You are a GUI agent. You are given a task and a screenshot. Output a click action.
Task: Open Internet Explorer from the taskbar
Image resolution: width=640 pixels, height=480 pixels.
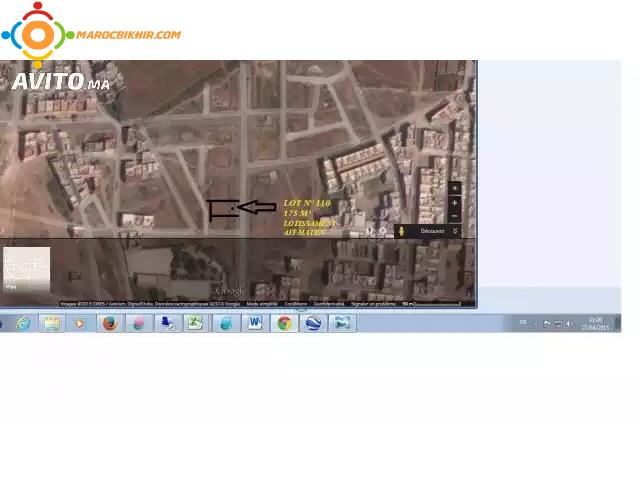pyautogui.click(x=23, y=324)
